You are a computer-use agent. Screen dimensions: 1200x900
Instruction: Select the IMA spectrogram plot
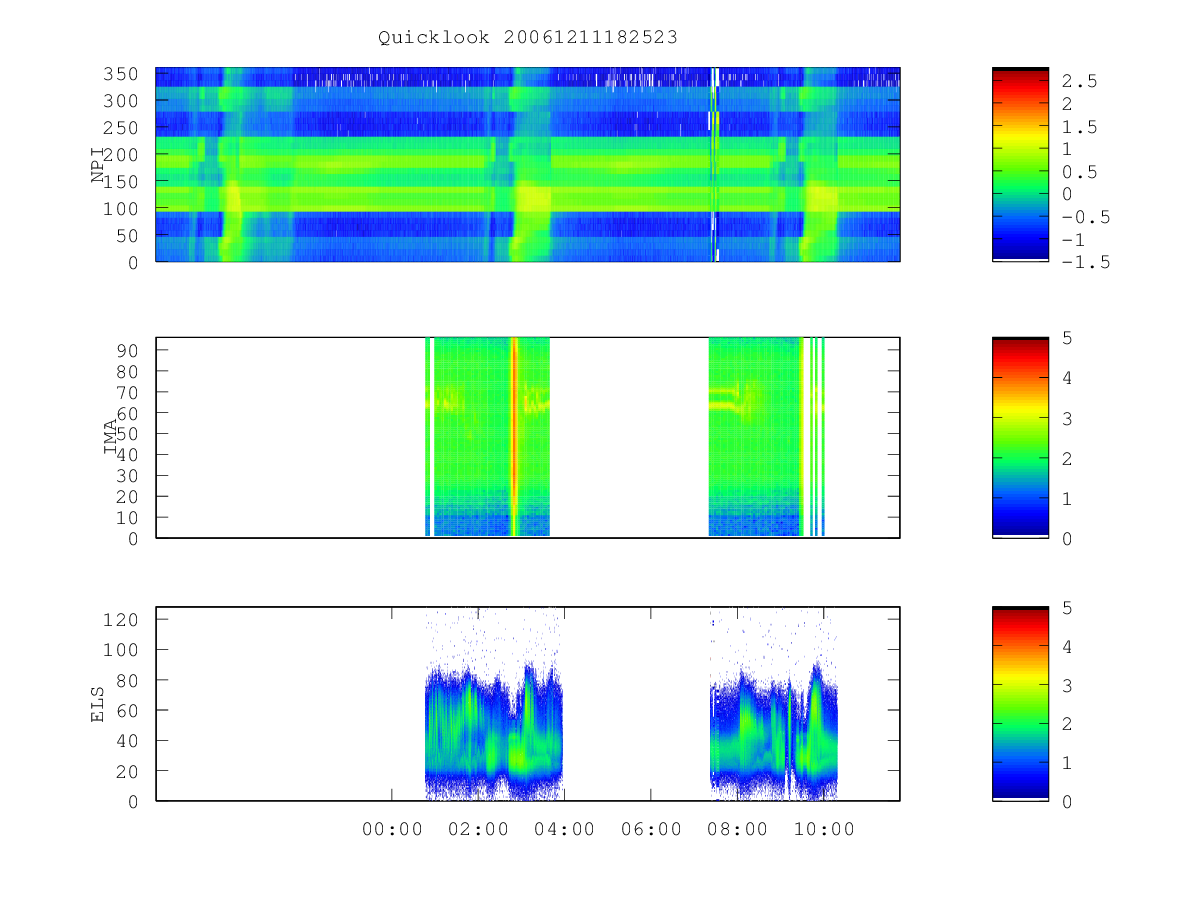tap(528, 437)
